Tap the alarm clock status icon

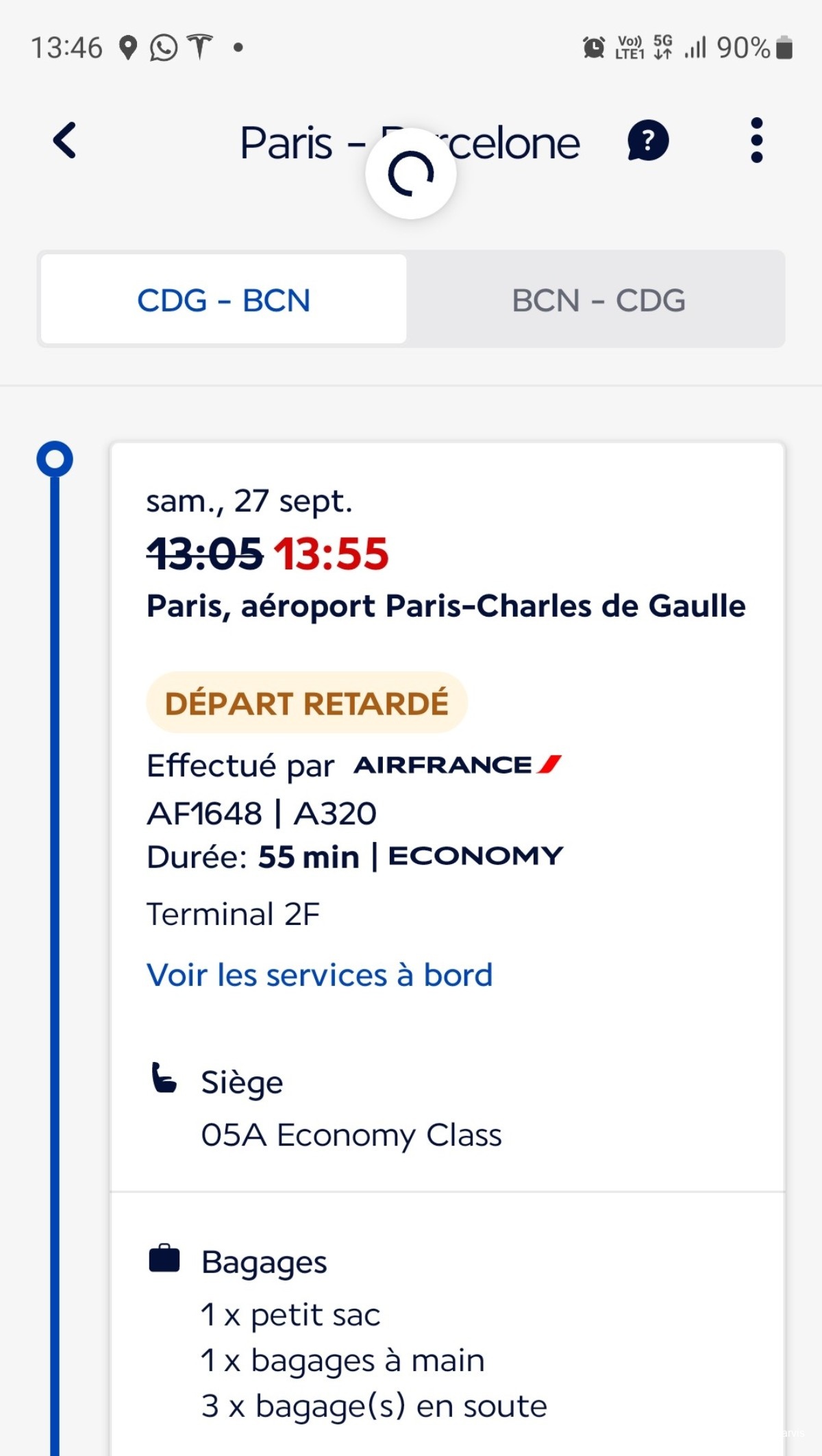click(593, 48)
